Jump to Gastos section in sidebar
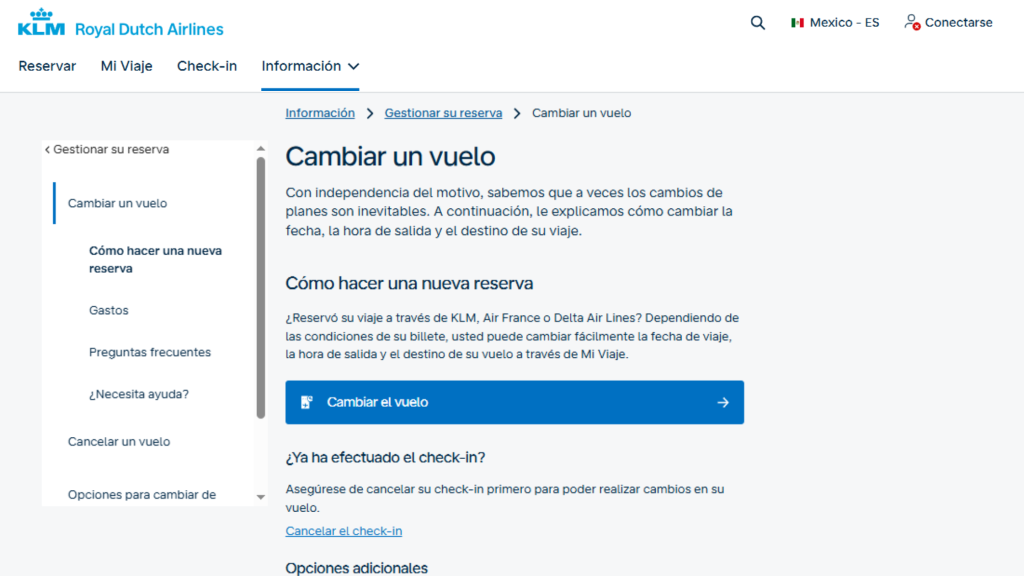 pos(108,310)
